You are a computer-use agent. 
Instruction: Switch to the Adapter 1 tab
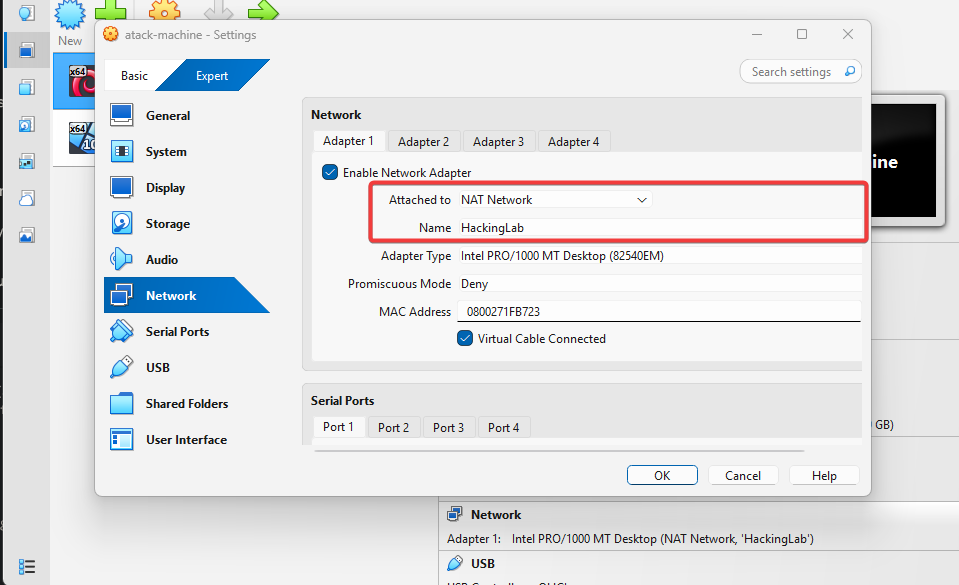pyautogui.click(x=349, y=141)
